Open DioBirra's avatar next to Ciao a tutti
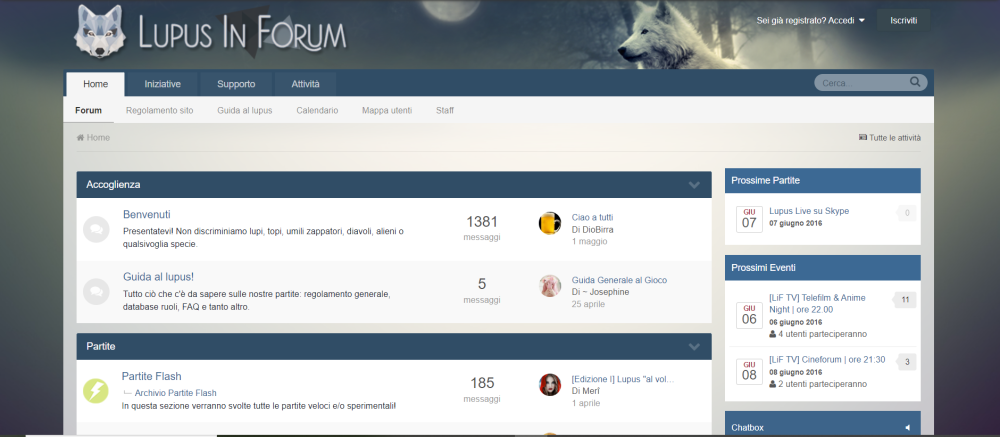Screen dimensions: 1000x437 tap(550, 223)
